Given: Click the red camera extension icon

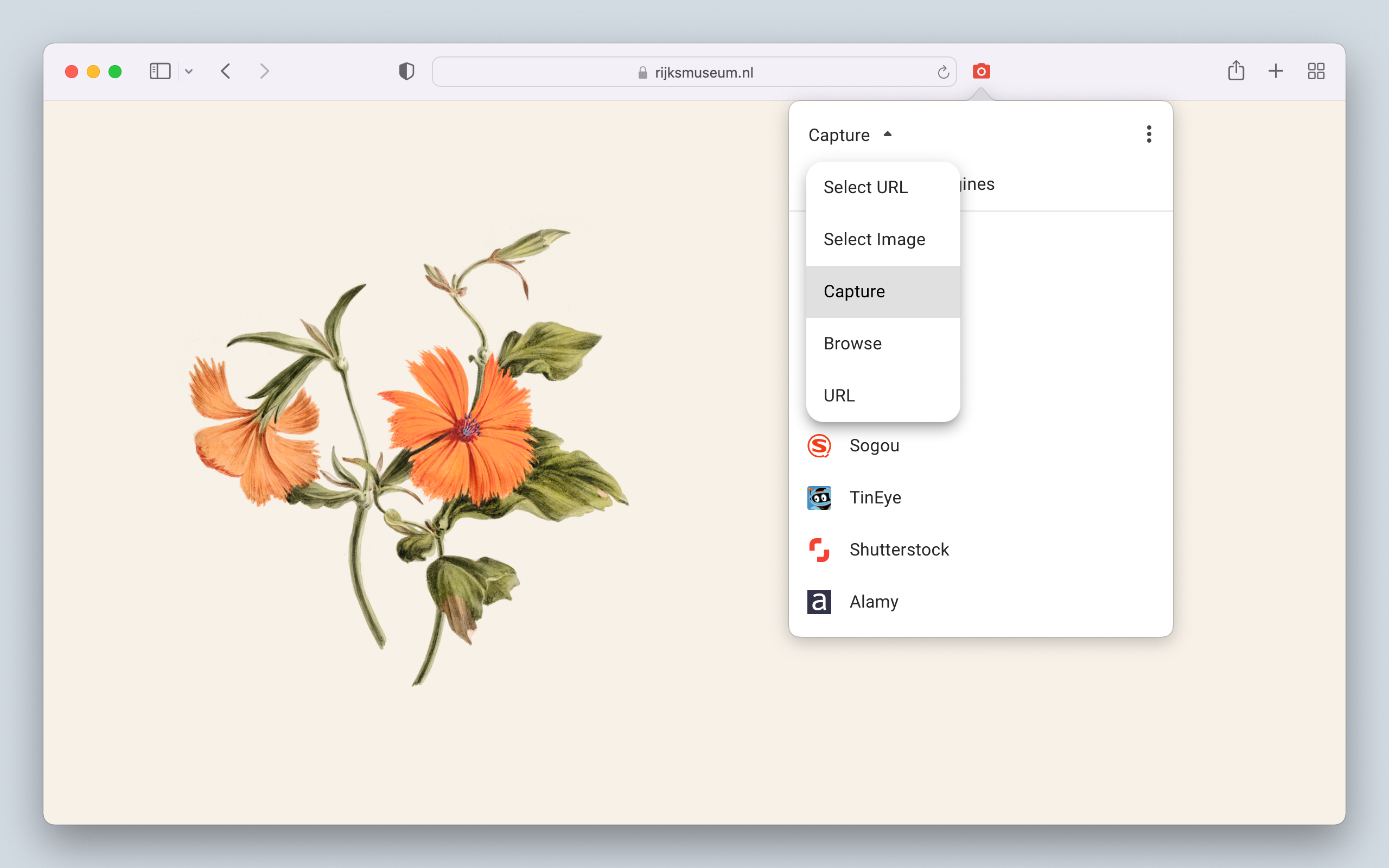Looking at the screenshot, I should (981, 71).
